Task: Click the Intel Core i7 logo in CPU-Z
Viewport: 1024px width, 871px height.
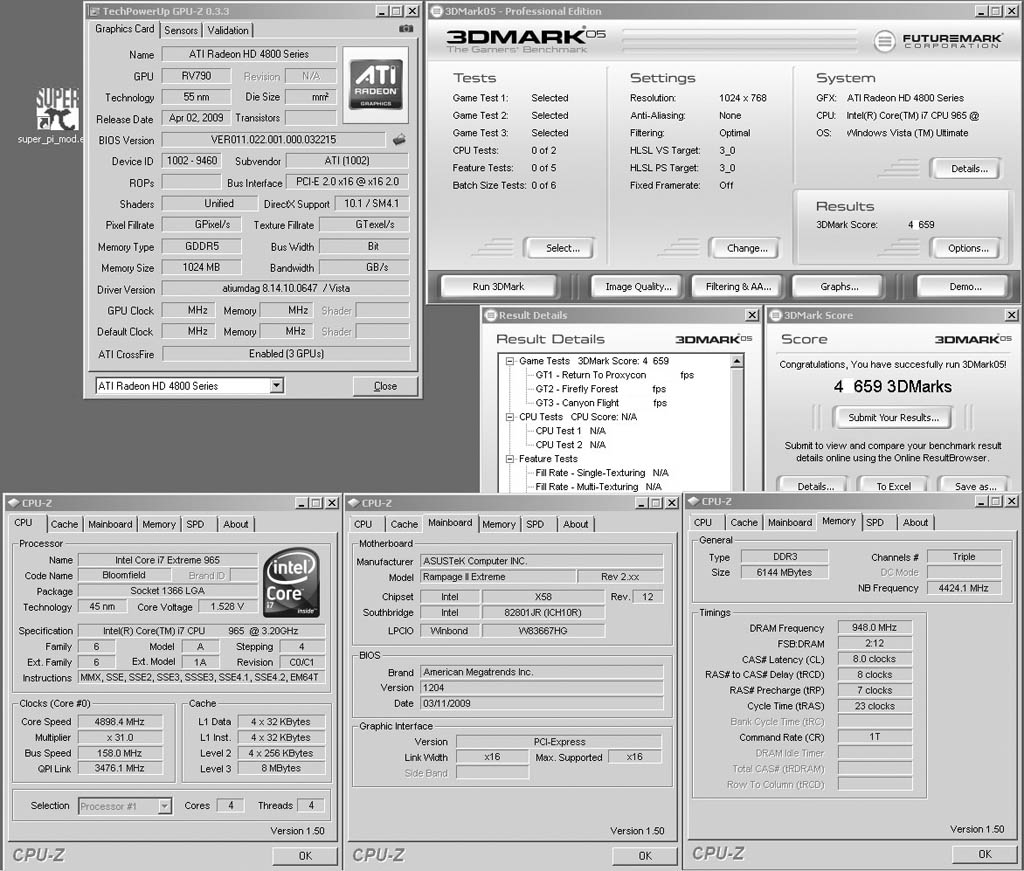Action: (291, 582)
